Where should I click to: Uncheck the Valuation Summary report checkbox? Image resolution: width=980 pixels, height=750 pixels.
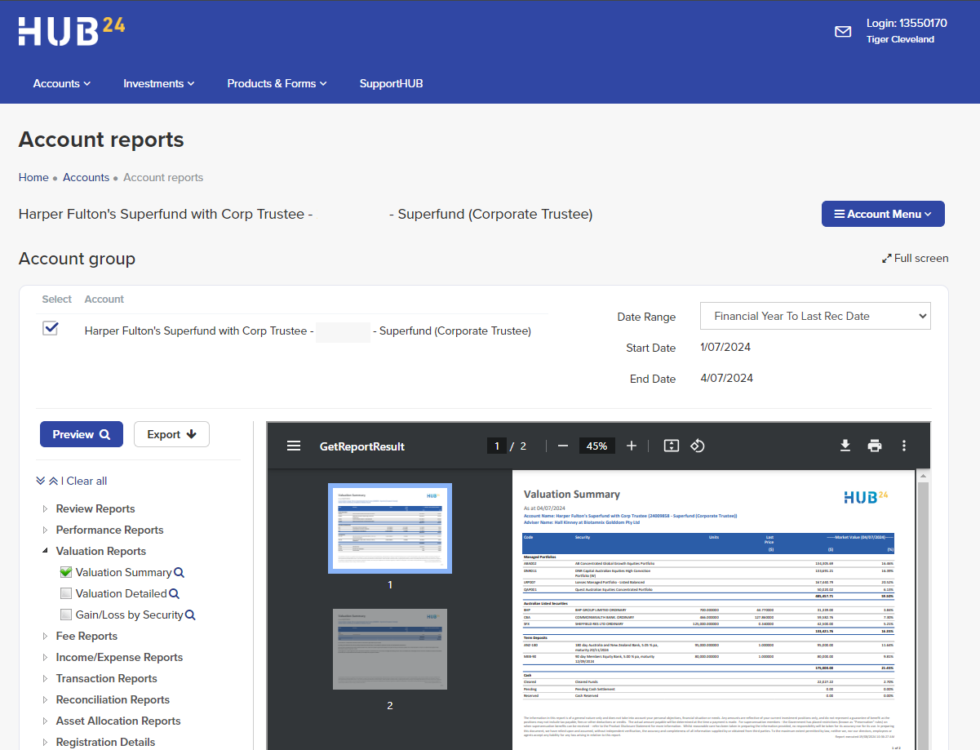coord(66,573)
